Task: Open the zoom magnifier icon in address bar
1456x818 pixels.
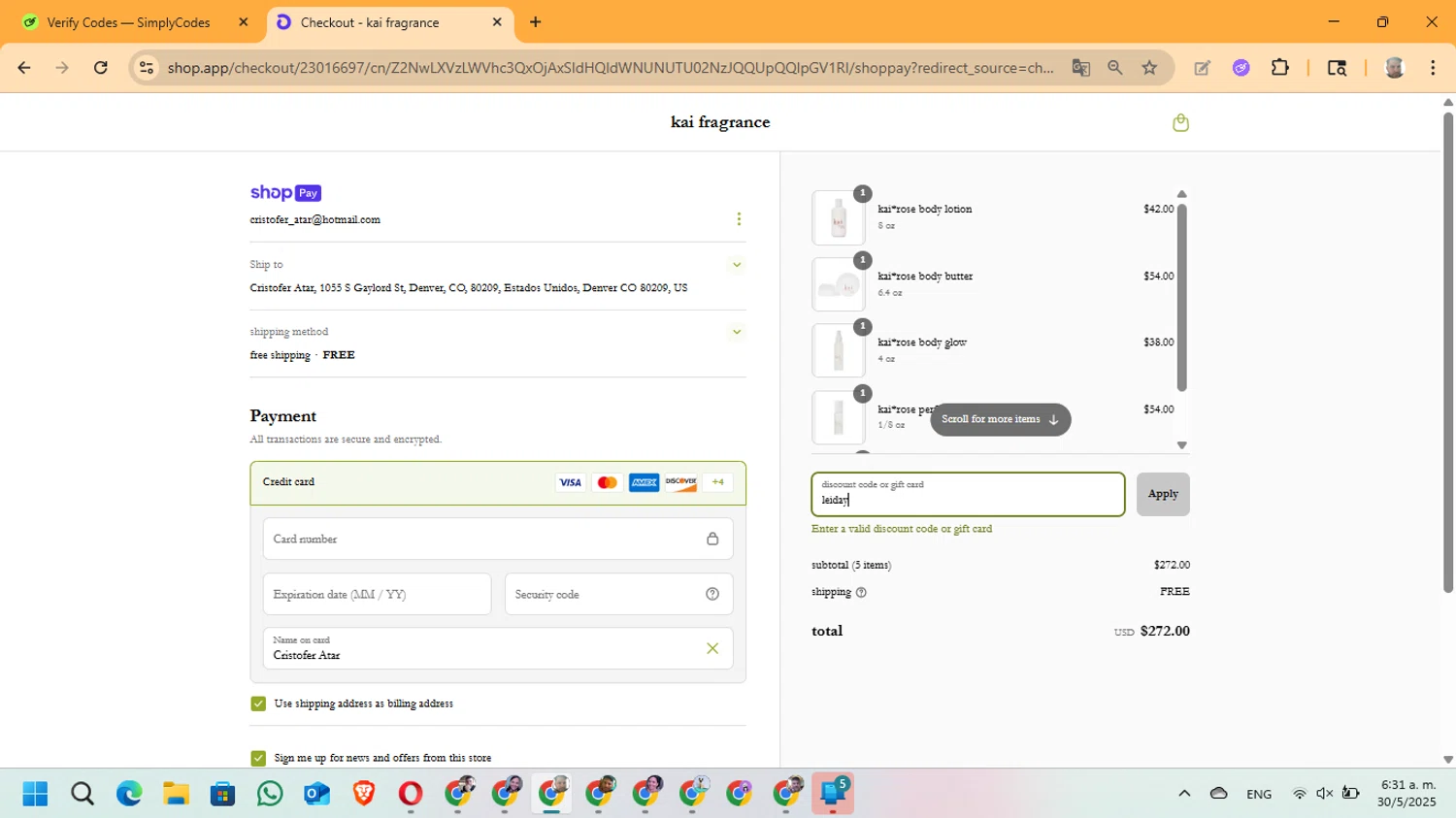Action: [1115, 68]
